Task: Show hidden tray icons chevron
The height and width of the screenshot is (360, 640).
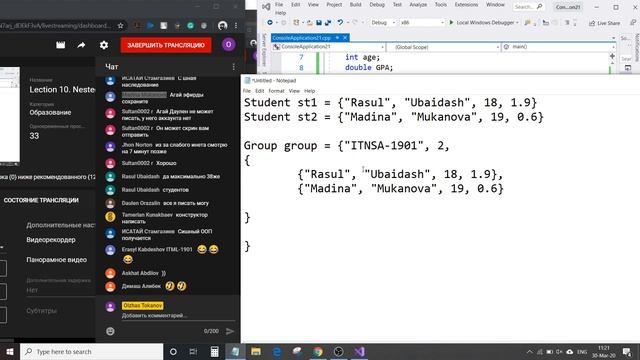Action: [x=529, y=351]
